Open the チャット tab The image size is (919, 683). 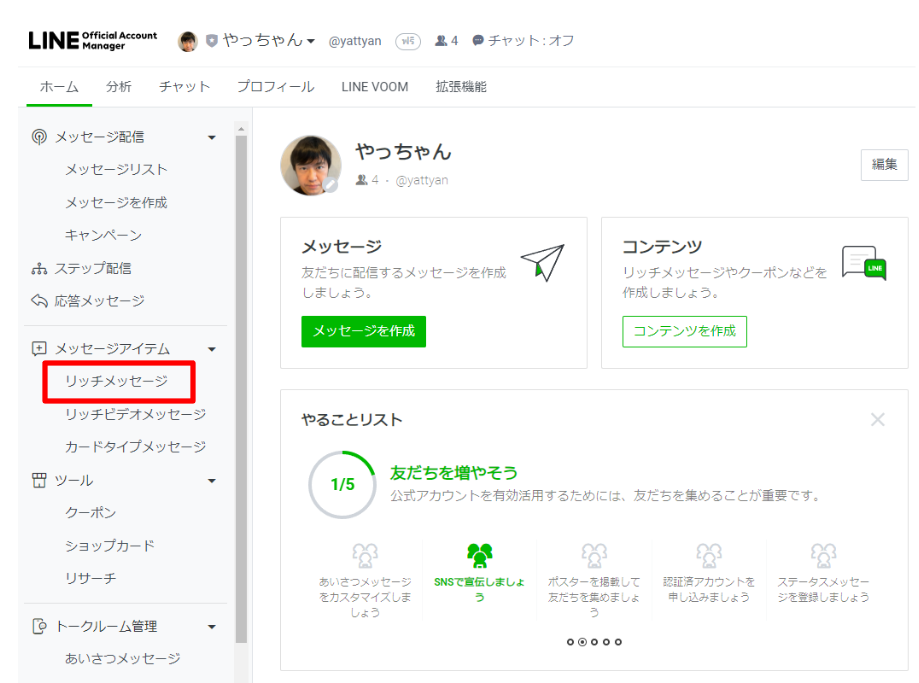[x=184, y=87]
